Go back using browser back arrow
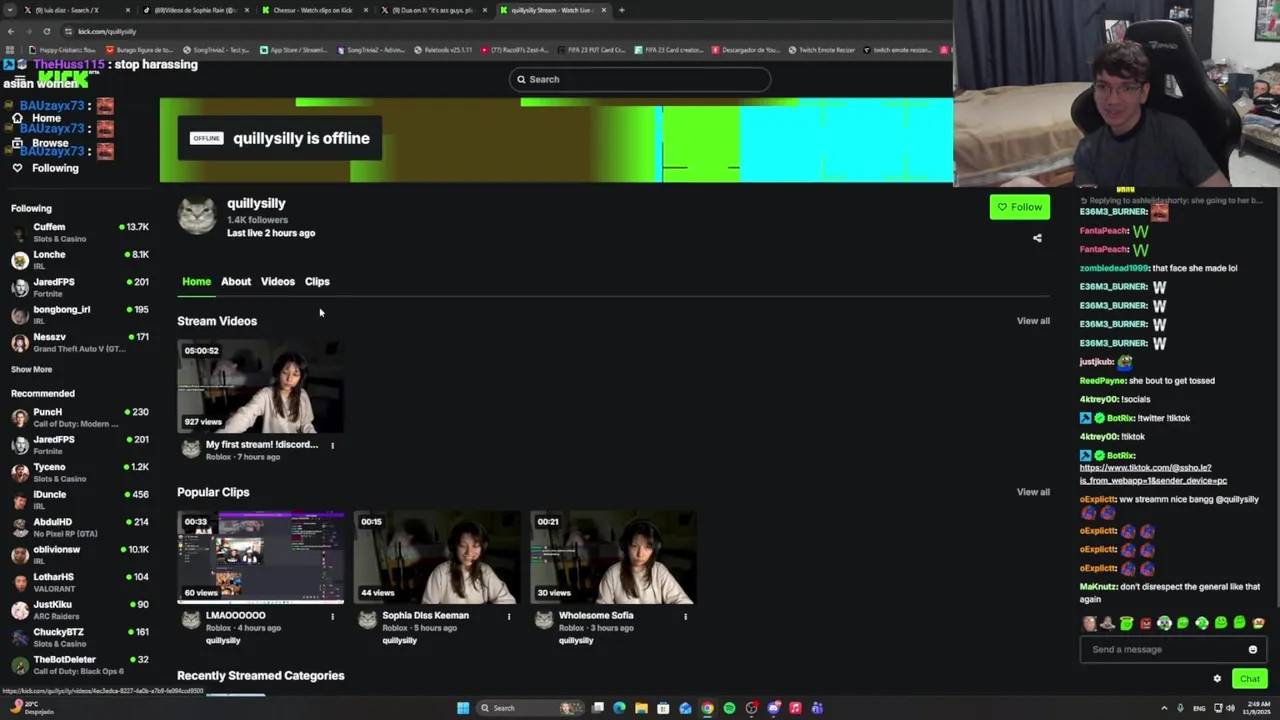The height and width of the screenshot is (720, 1280). [x=10, y=31]
